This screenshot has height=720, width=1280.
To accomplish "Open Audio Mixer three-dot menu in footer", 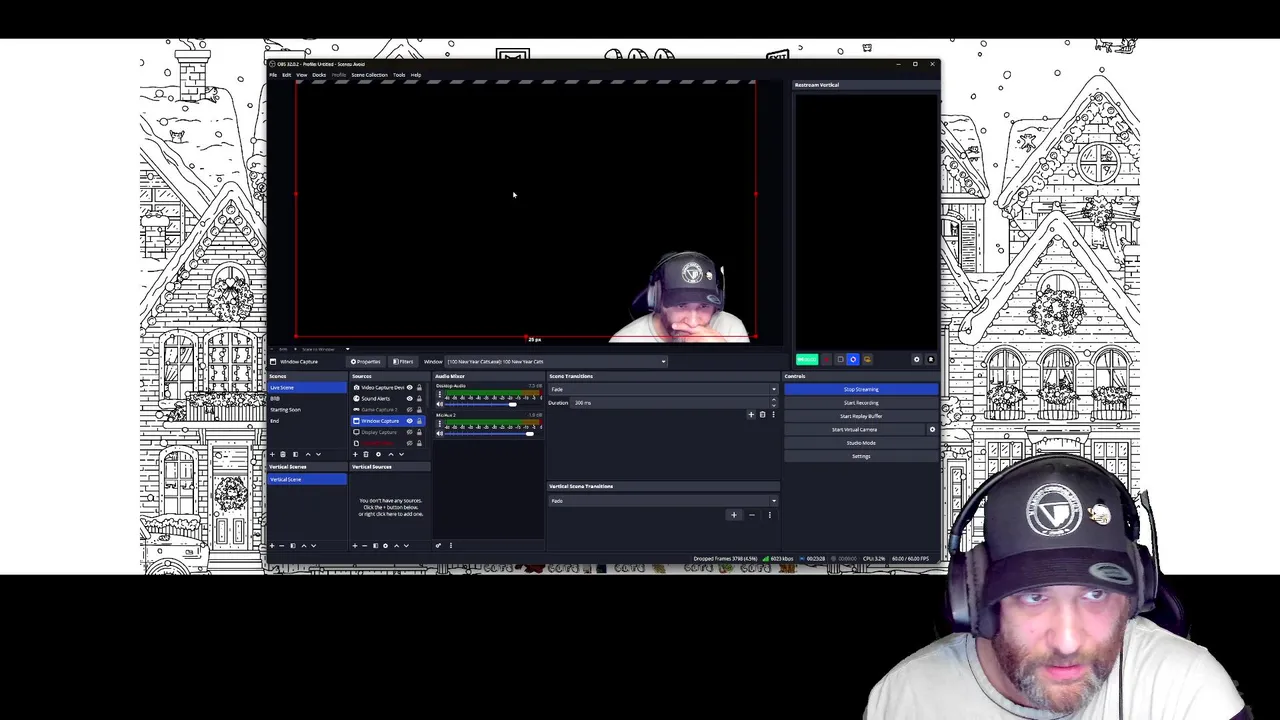I will [x=451, y=545].
